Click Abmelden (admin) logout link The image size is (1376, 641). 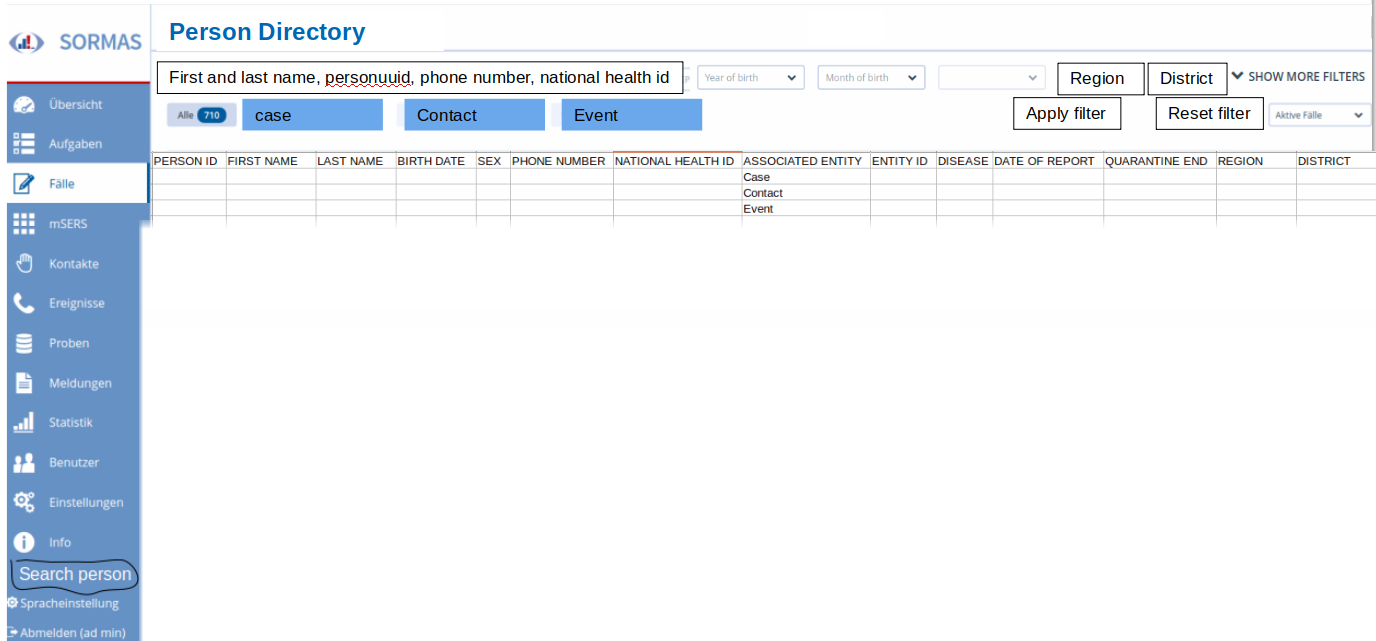pyautogui.click(x=73, y=632)
